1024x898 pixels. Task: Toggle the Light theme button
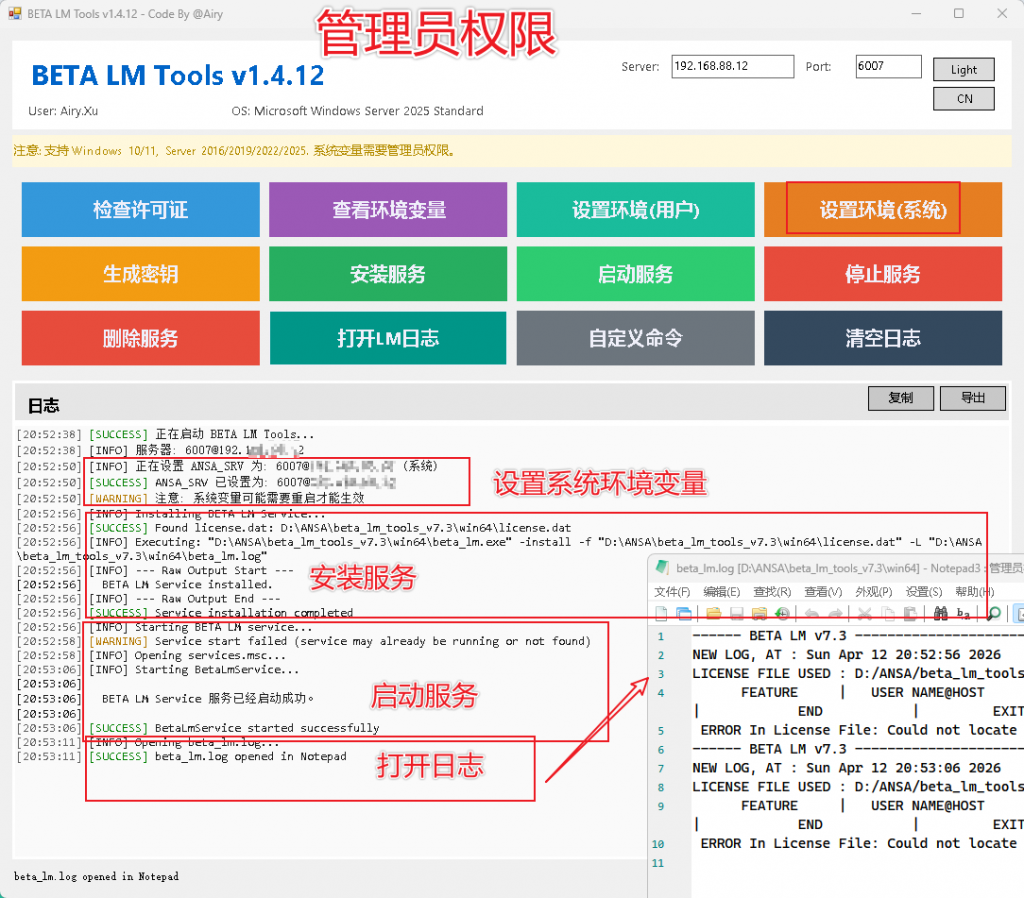964,69
